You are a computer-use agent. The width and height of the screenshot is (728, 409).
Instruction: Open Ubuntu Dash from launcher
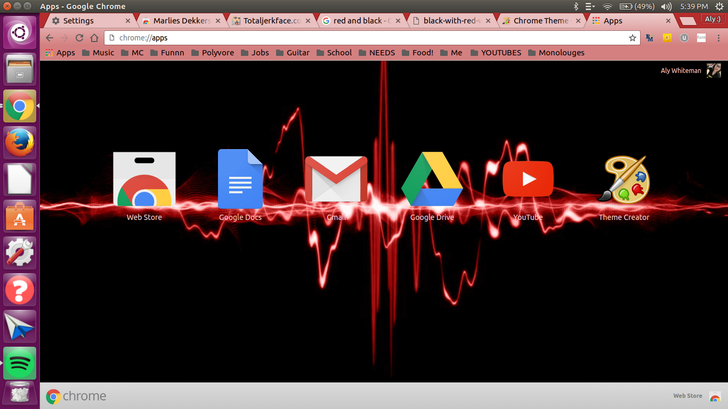pos(20,32)
